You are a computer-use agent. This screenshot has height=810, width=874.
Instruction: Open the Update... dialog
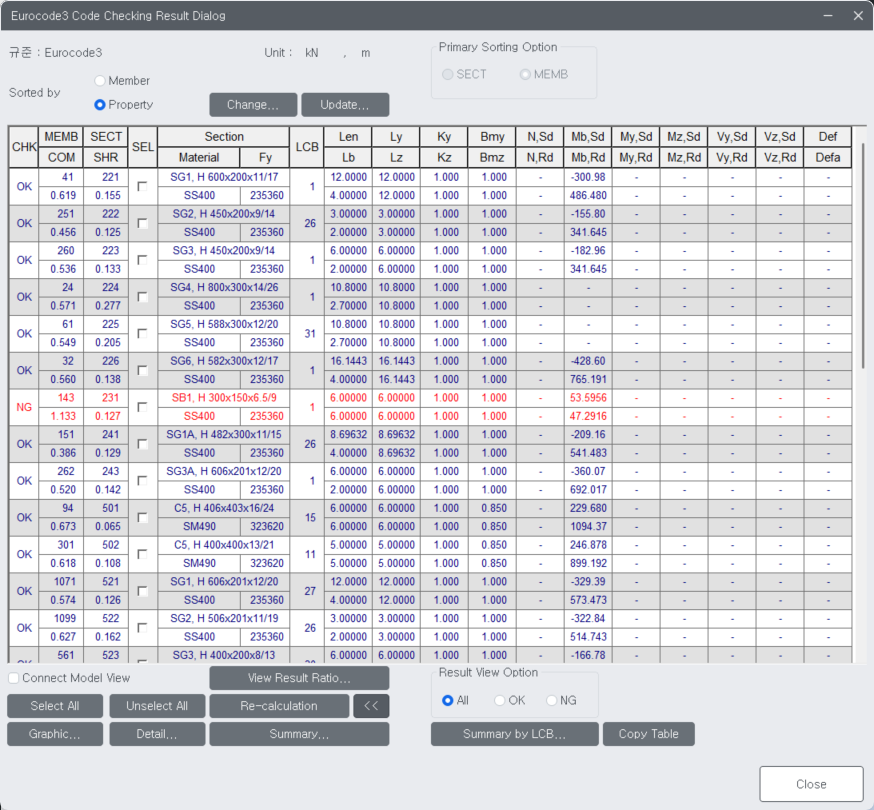[345, 104]
